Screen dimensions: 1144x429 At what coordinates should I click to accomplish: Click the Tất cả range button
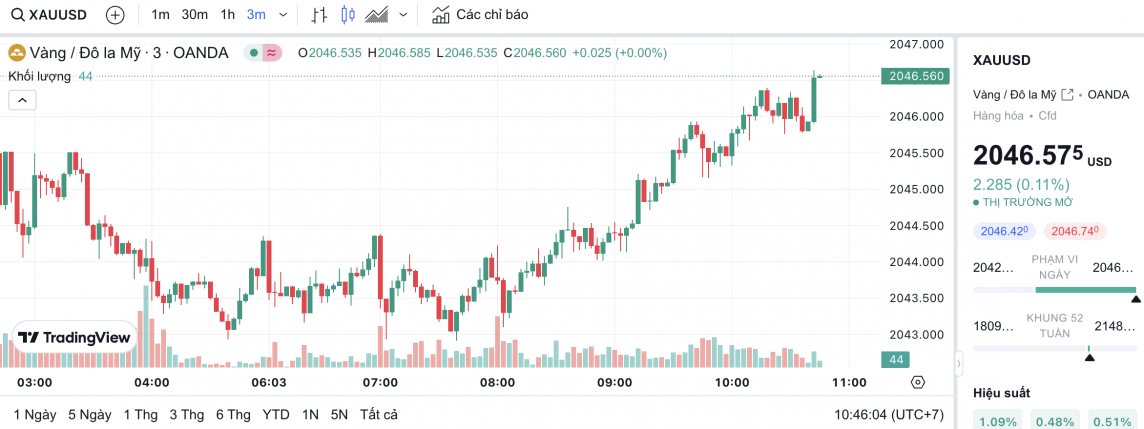pyautogui.click(x=379, y=414)
